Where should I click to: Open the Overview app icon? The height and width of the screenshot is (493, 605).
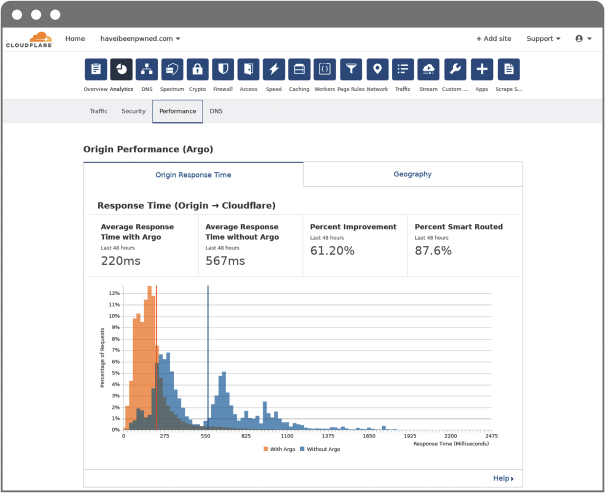click(x=96, y=69)
